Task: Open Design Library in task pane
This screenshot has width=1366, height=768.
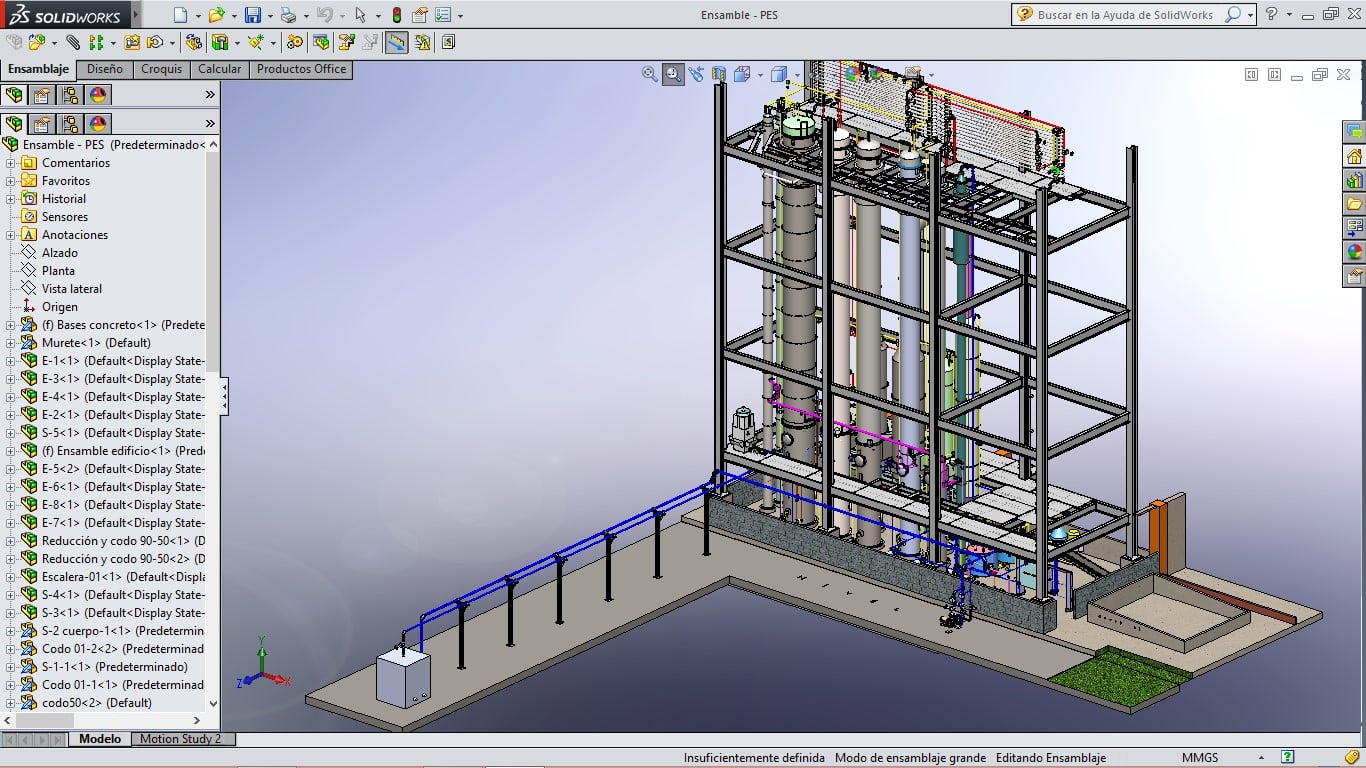Action: (1354, 180)
